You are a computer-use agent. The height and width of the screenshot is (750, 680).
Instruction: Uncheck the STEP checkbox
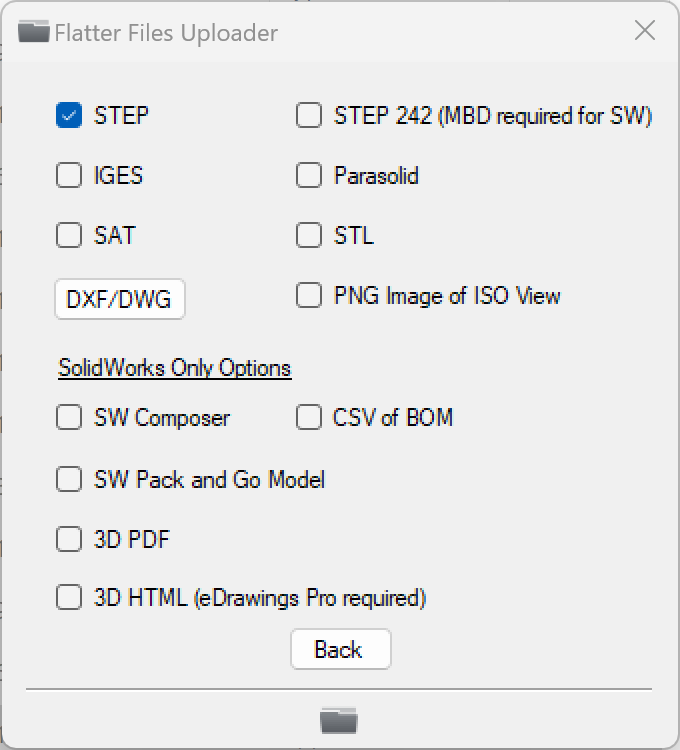pyautogui.click(x=69, y=116)
